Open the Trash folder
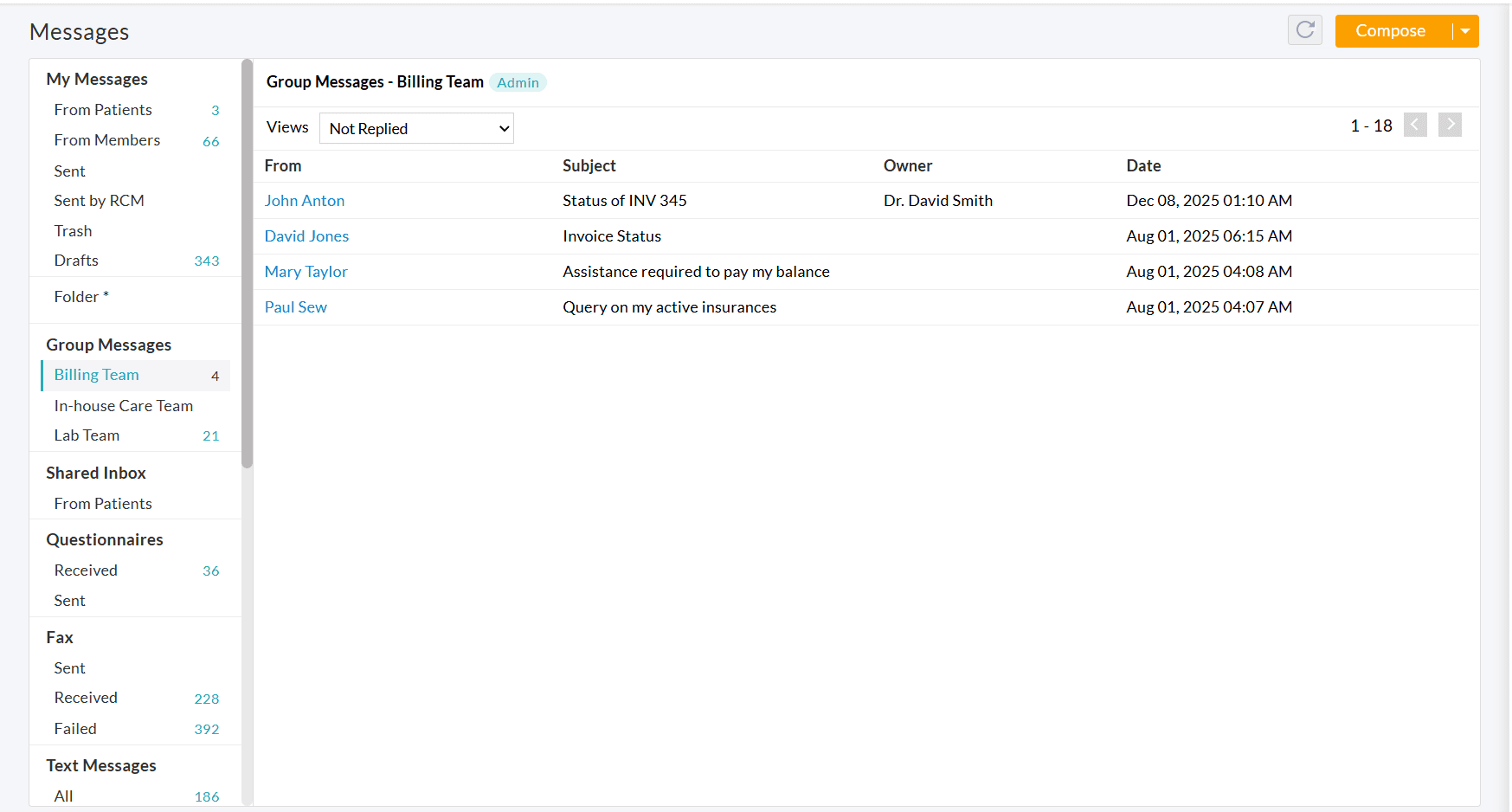Image resolution: width=1512 pixels, height=812 pixels. coord(73,231)
